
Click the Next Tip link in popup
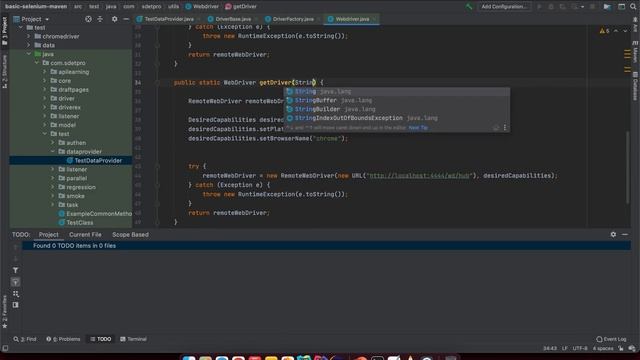(x=418, y=128)
